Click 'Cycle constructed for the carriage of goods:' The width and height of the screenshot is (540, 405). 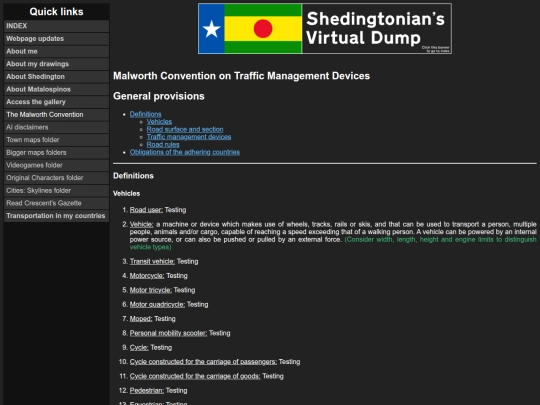coord(195,376)
